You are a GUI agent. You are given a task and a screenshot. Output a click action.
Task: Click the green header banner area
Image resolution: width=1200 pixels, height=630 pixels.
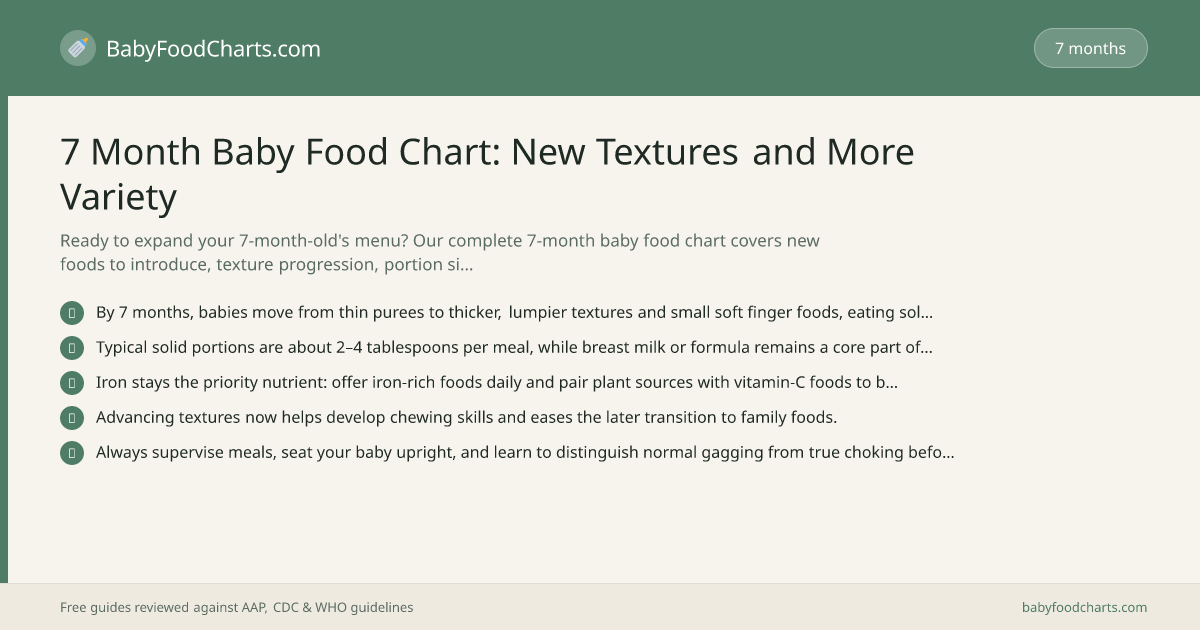click(x=600, y=48)
